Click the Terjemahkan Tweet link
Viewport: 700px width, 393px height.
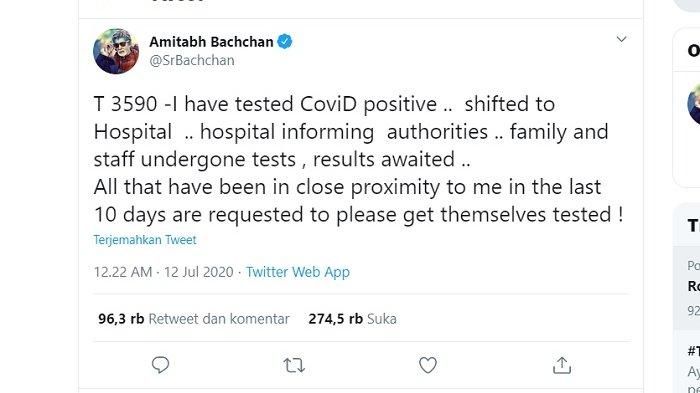pyautogui.click(x=145, y=240)
